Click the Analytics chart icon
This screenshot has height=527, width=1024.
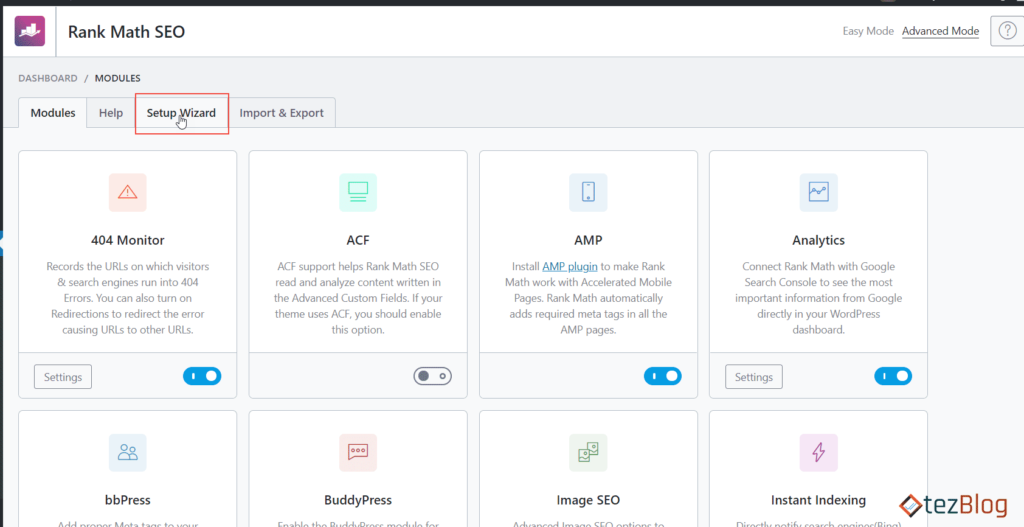coord(818,192)
